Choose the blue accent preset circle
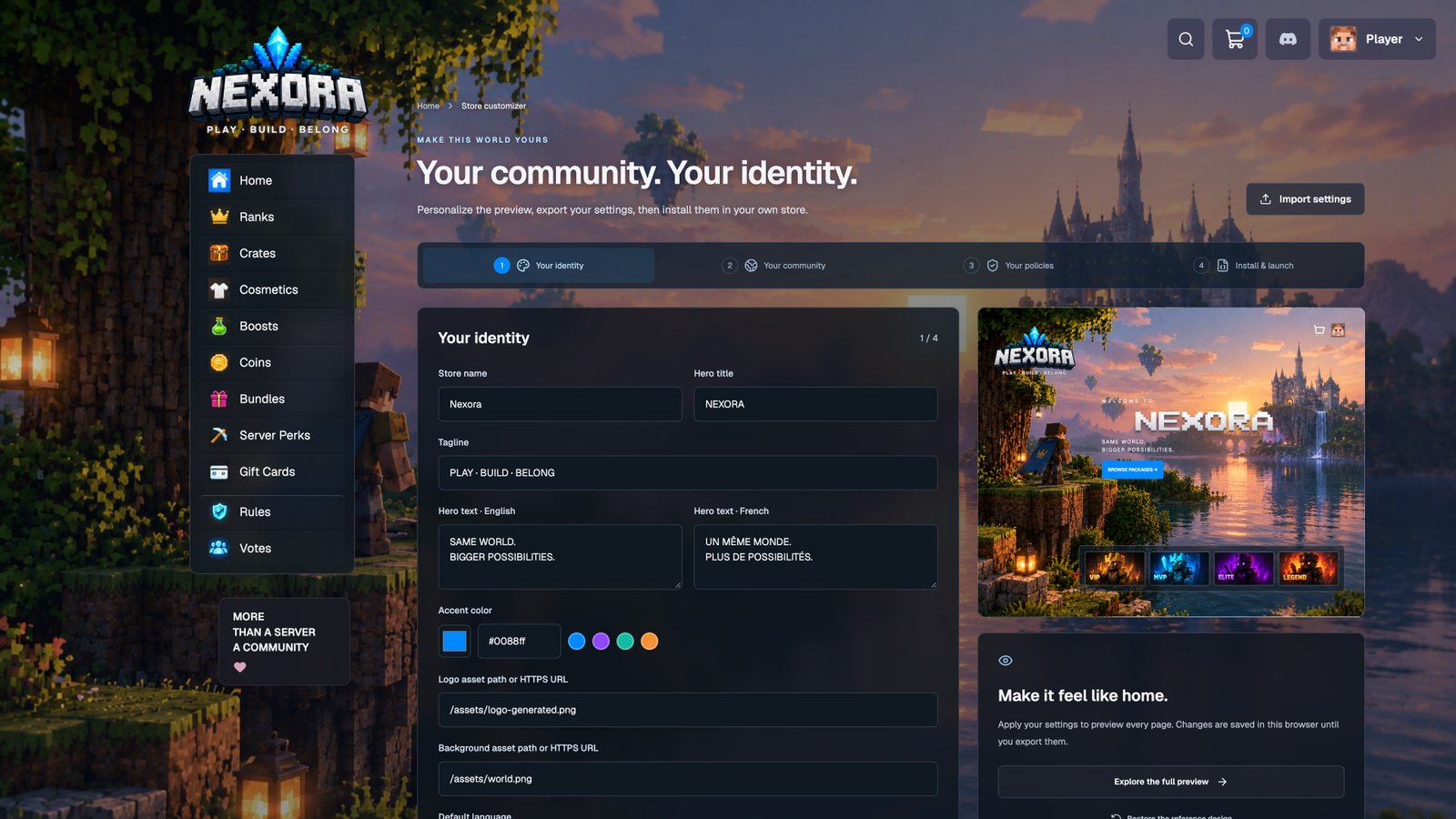Image resolution: width=1456 pixels, height=819 pixels. tap(576, 642)
